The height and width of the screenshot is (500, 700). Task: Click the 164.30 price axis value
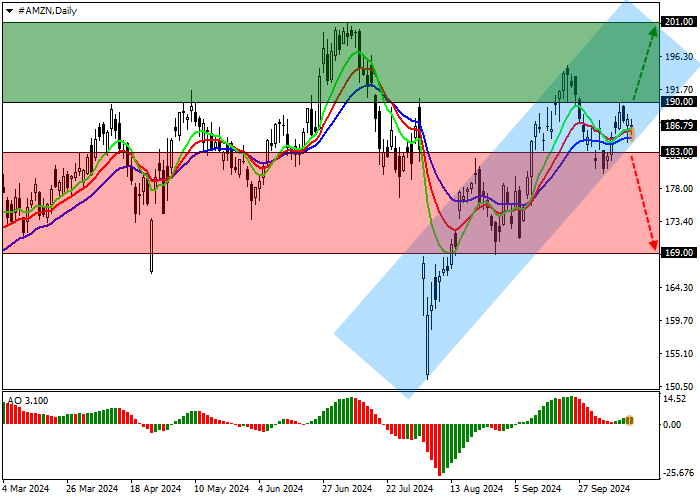point(679,288)
